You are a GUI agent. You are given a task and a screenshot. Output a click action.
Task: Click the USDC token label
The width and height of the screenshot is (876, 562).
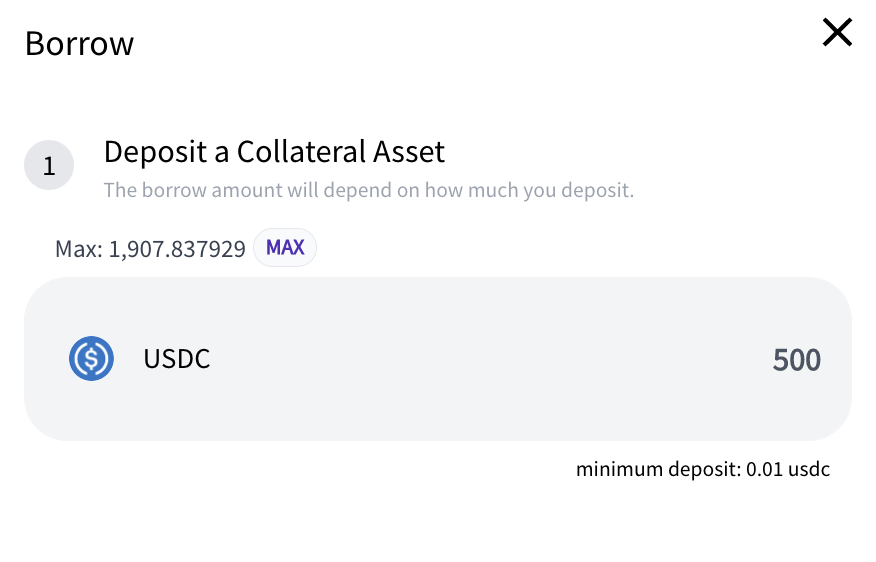point(177,359)
